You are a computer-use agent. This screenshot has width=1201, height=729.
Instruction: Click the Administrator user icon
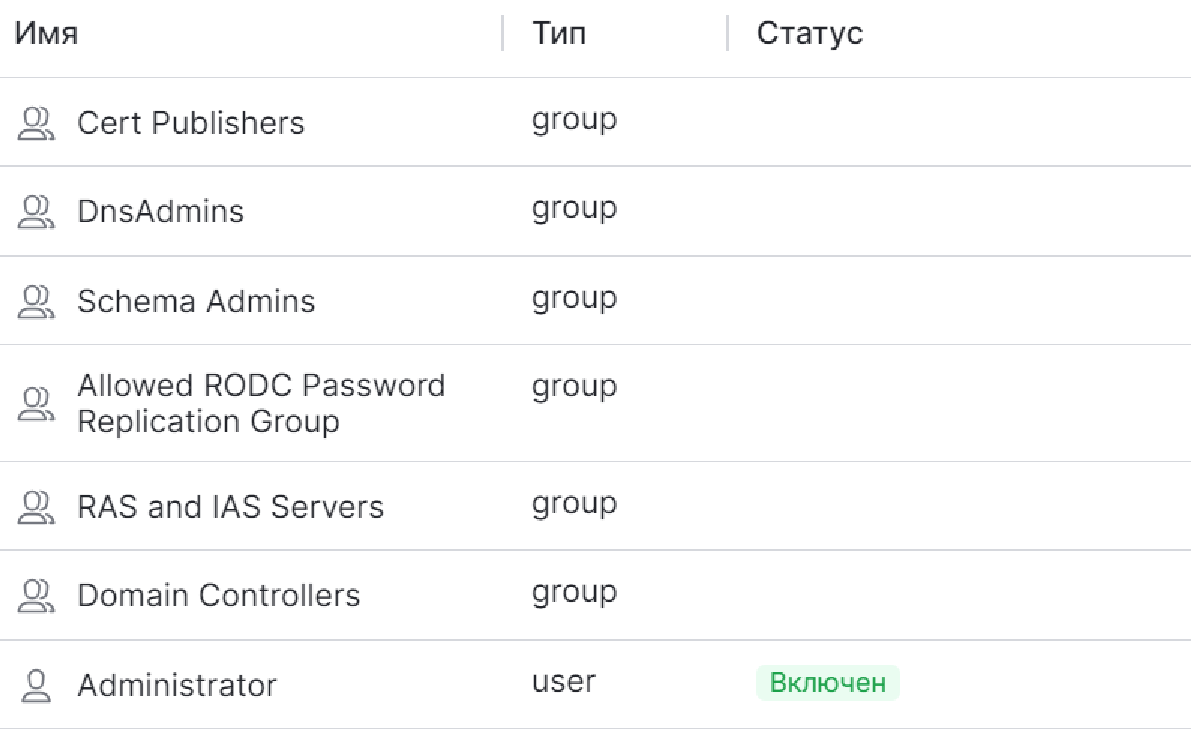pos(36,685)
